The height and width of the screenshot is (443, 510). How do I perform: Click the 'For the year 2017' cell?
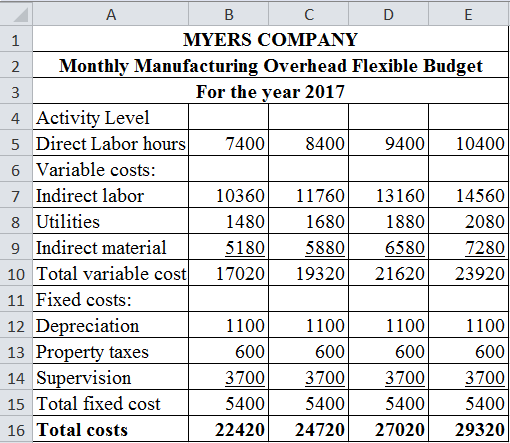tap(271, 91)
